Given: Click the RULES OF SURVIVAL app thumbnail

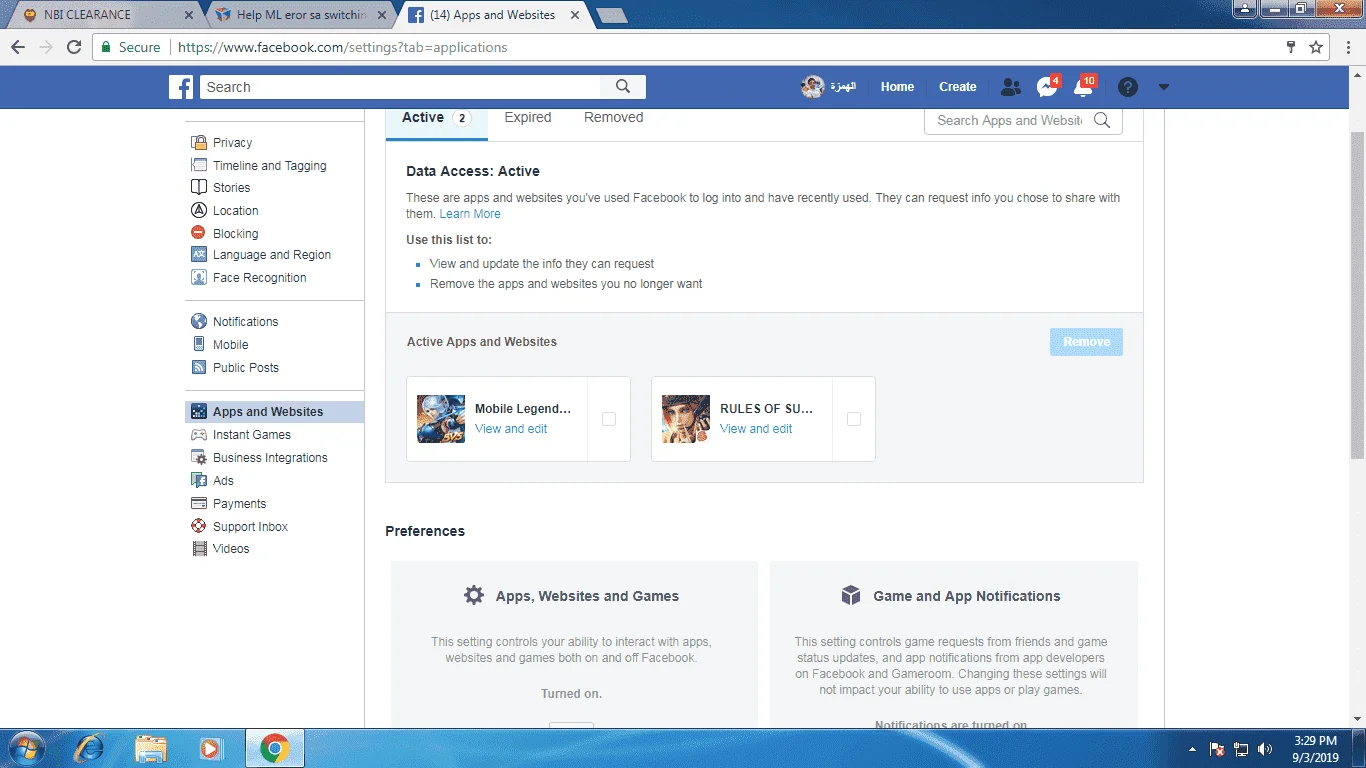Looking at the screenshot, I should 686,419.
